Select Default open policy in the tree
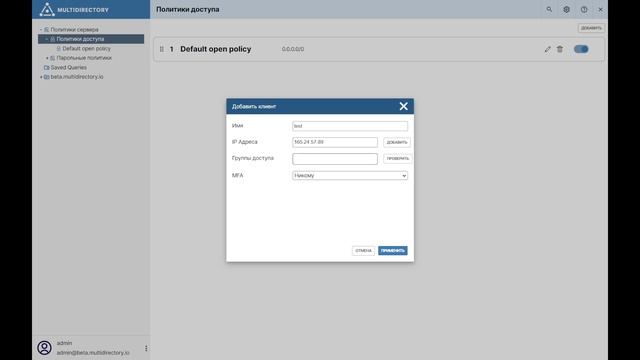This screenshot has width=640, height=360. [87, 49]
